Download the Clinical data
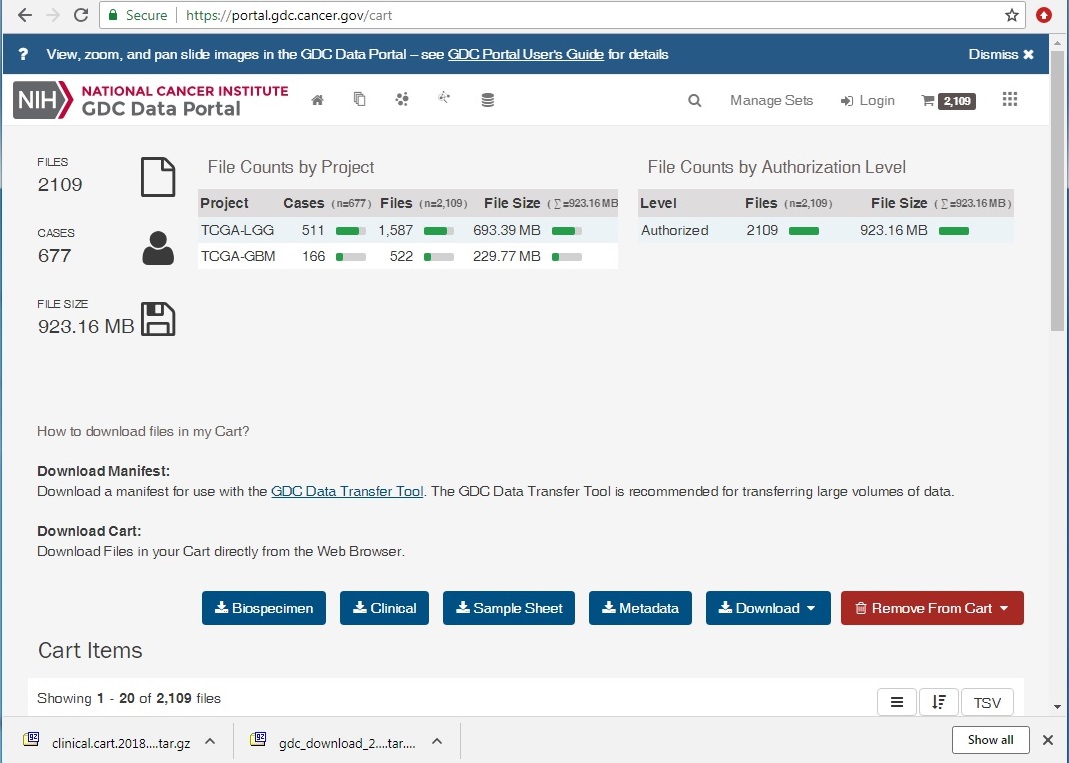The height and width of the screenshot is (763, 1069). [x=385, y=608]
